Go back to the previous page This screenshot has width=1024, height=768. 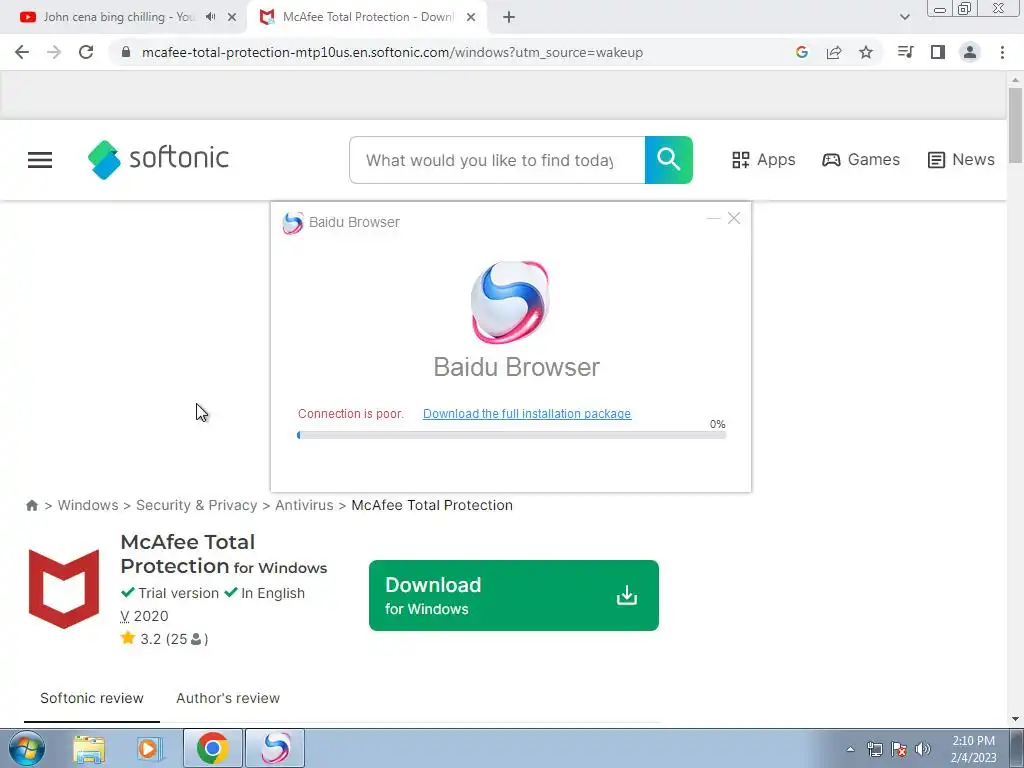click(x=22, y=52)
